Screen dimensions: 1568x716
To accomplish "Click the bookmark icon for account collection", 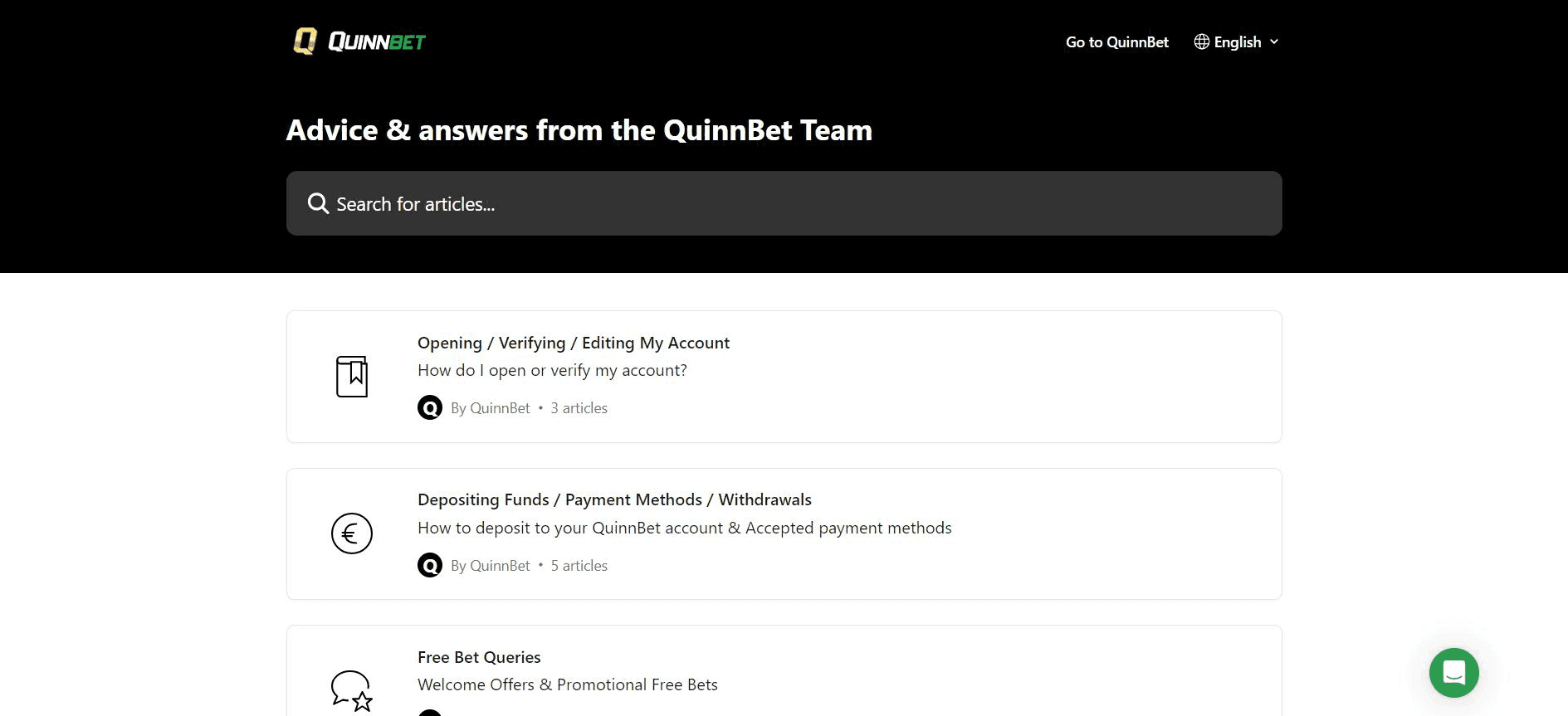I will [x=352, y=377].
